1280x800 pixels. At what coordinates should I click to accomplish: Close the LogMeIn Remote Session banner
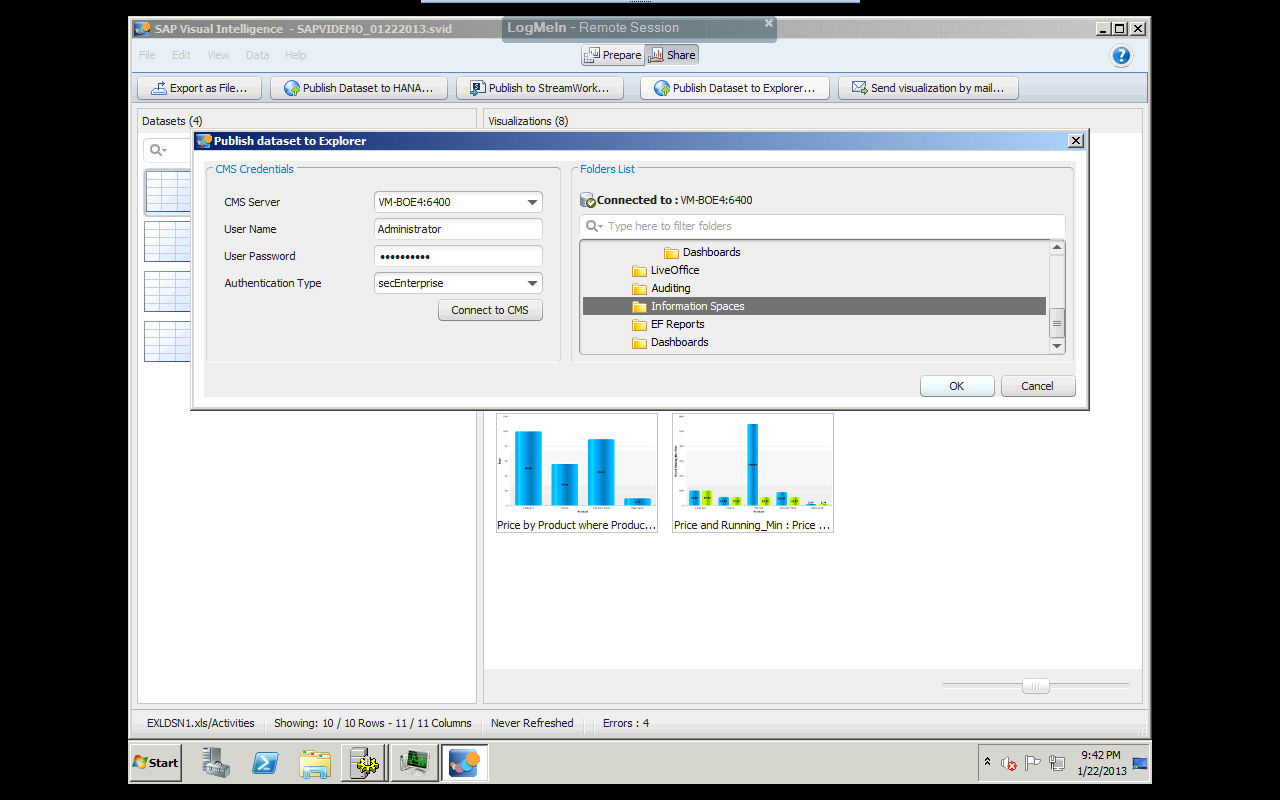pyautogui.click(x=769, y=22)
